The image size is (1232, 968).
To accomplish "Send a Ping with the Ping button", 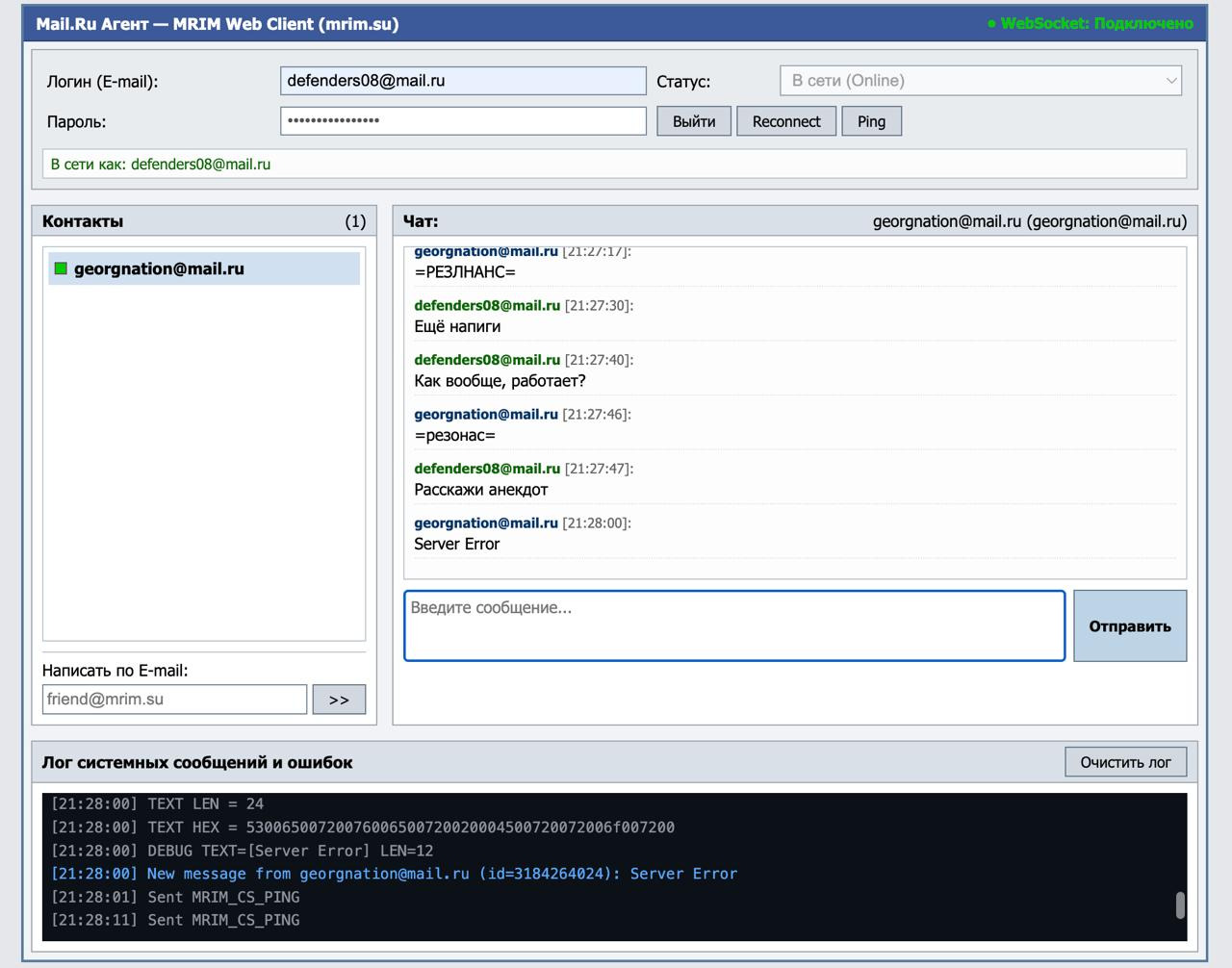I will (x=871, y=121).
